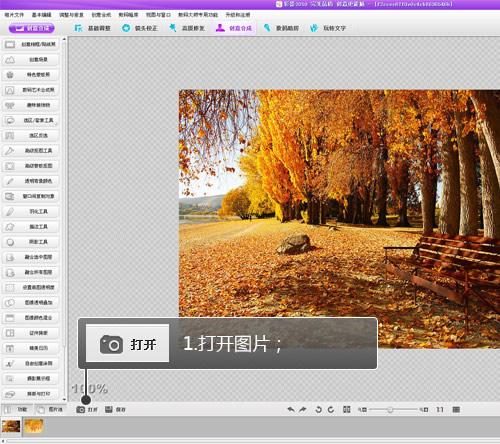Click the redo arrow icon
This screenshot has height=444, width=500.
tap(303, 409)
